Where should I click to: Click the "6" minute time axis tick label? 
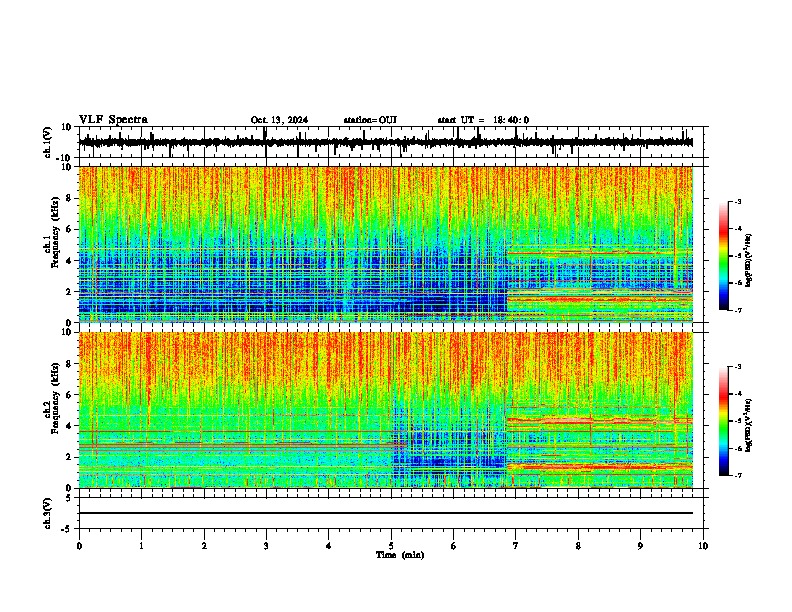click(453, 546)
